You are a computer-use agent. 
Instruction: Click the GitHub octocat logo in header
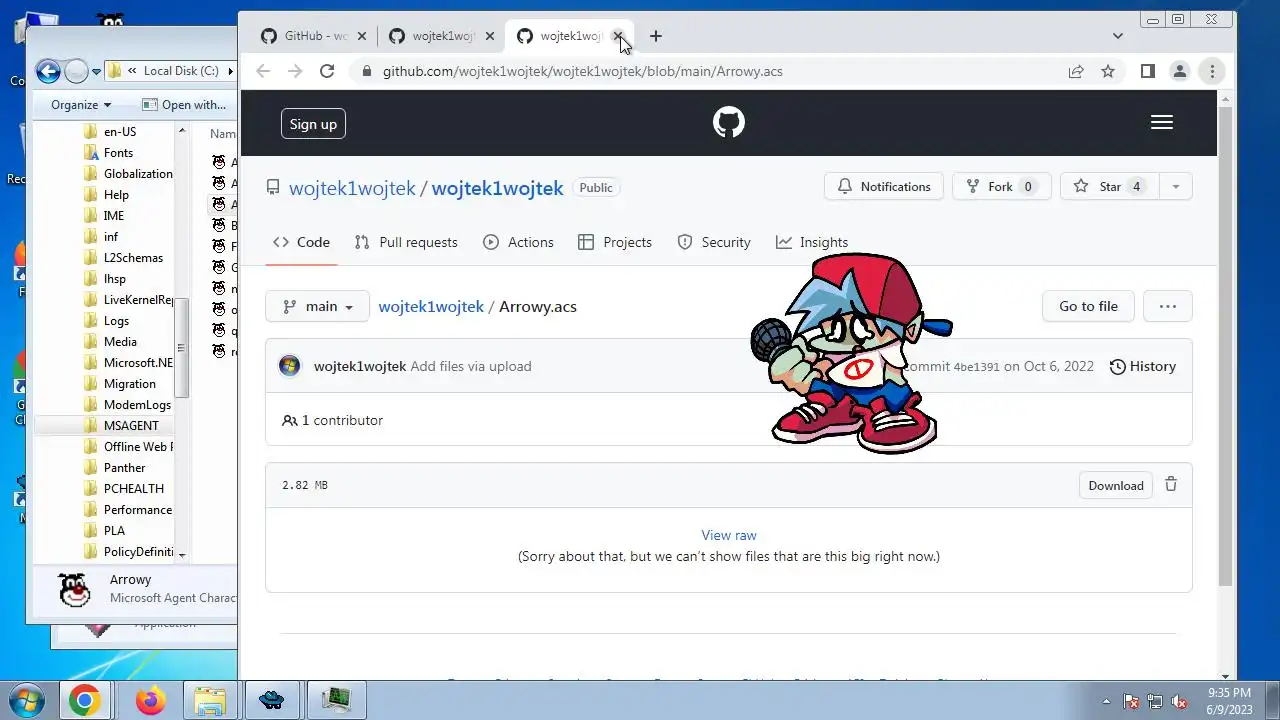pyautogui.click(x=729, y=123)
